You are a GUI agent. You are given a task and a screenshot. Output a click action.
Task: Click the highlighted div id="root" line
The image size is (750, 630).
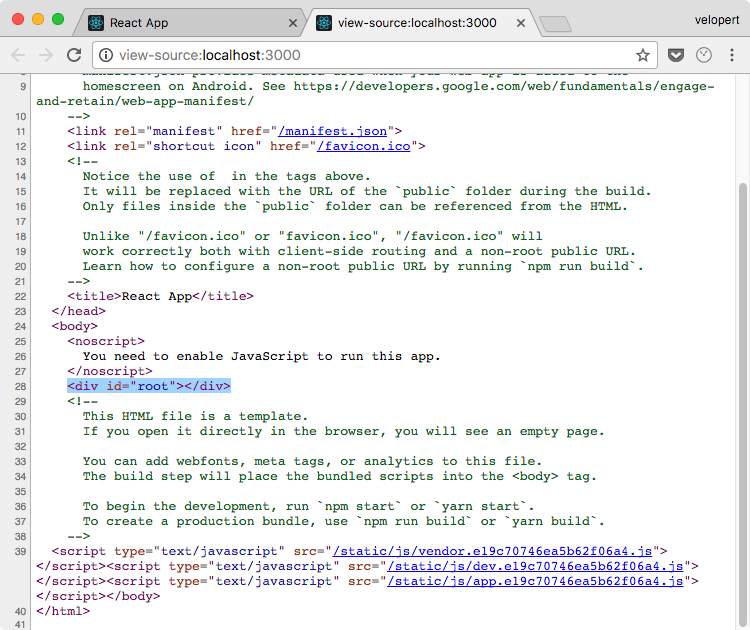(x=149, y=386)
